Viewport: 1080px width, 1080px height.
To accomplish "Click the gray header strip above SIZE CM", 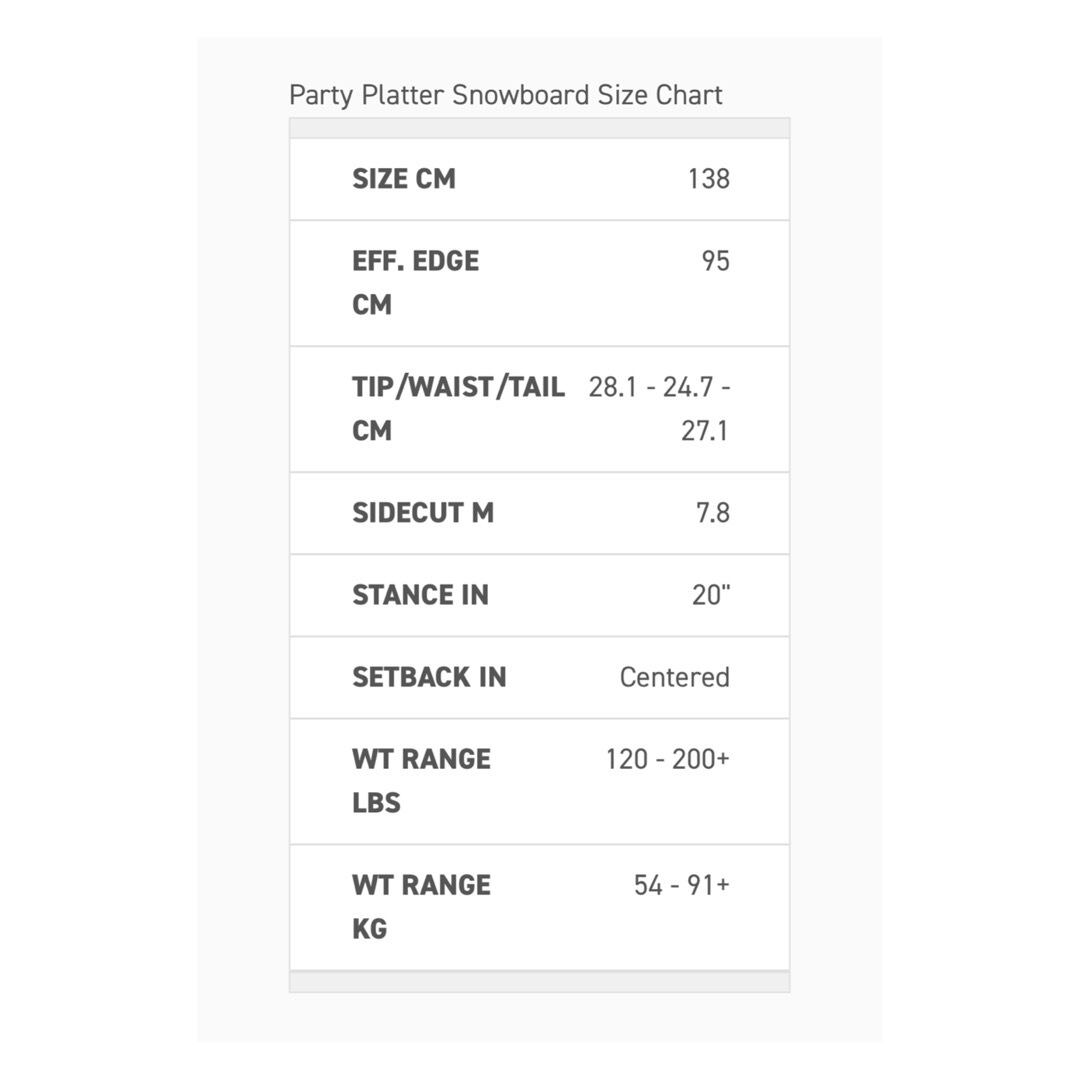I will point(539,128).
